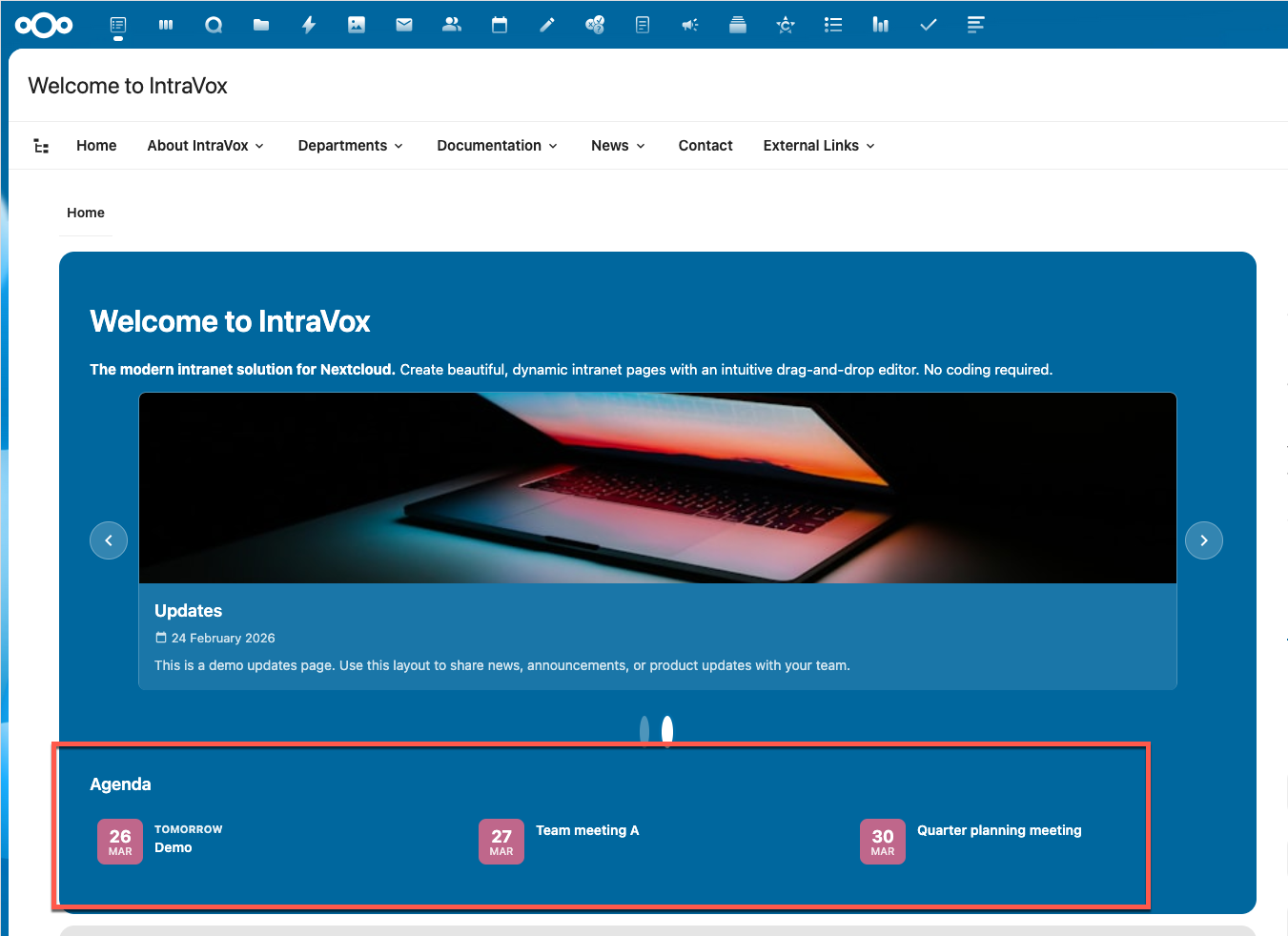Open the News dropdown menu
This screenshot has height=936, width=1288.
619,146
